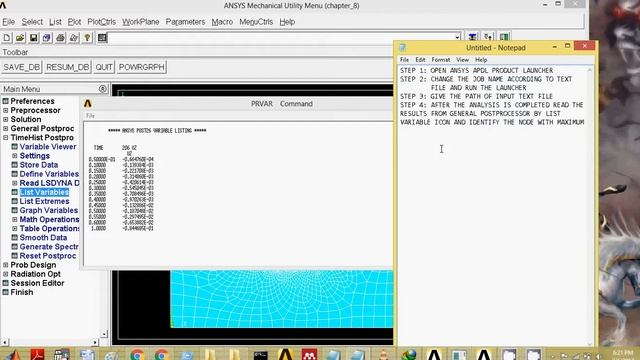Click the ANSYS Help question icon
Screen dimensions: 640x360
(87, 38)
